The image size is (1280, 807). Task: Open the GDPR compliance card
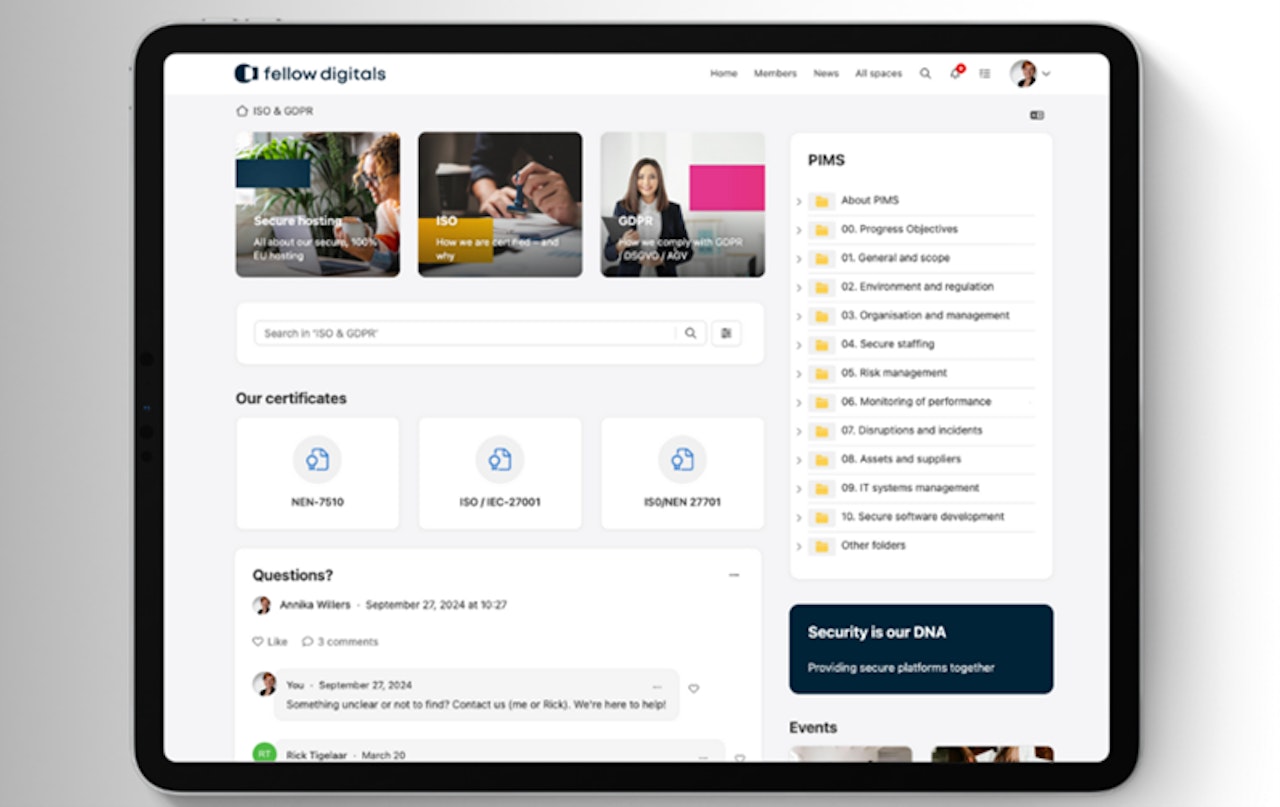(x=683, y=204)
